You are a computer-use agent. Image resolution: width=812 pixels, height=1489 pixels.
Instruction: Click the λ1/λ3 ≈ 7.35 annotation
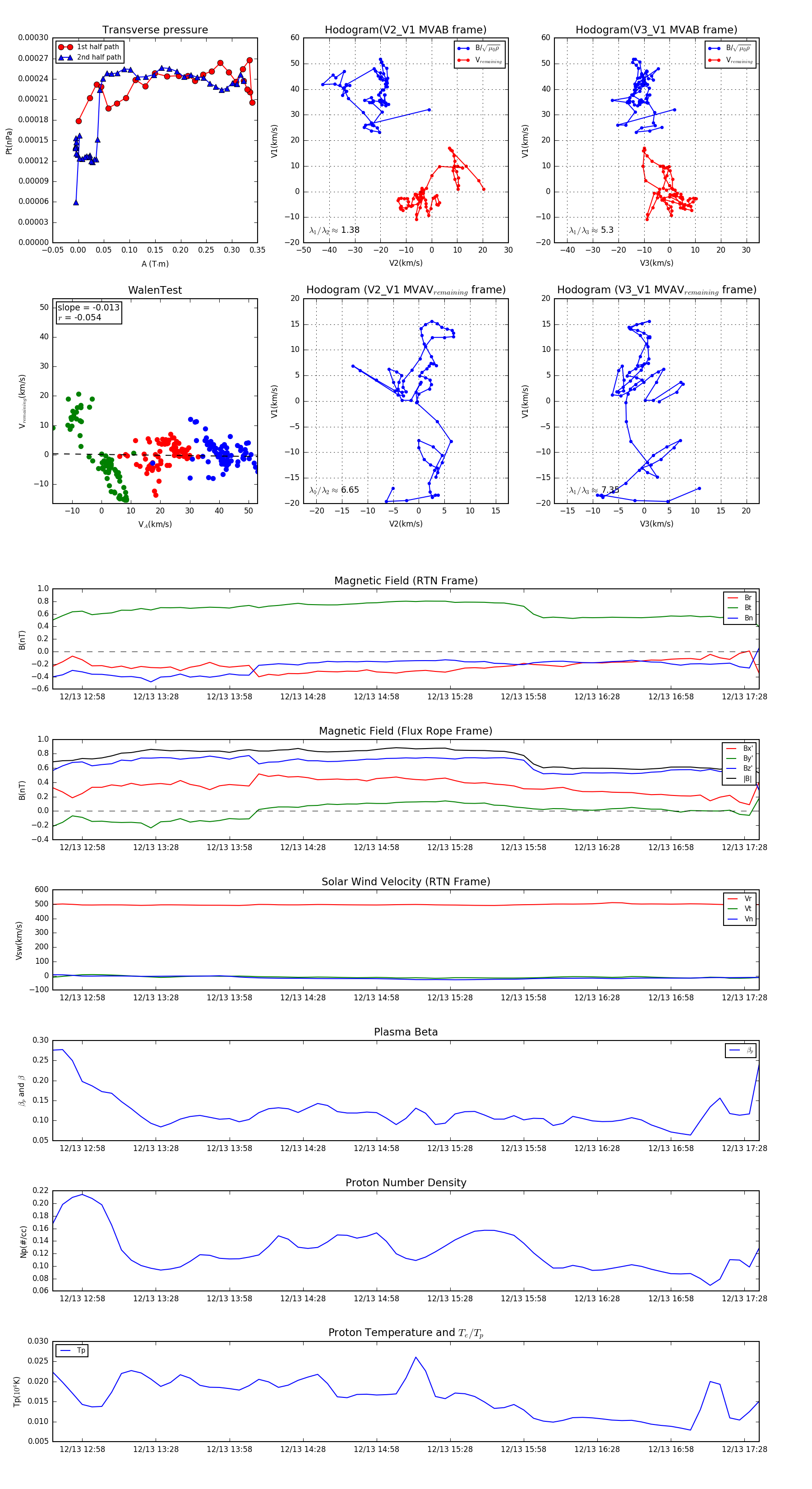point(594,490)
